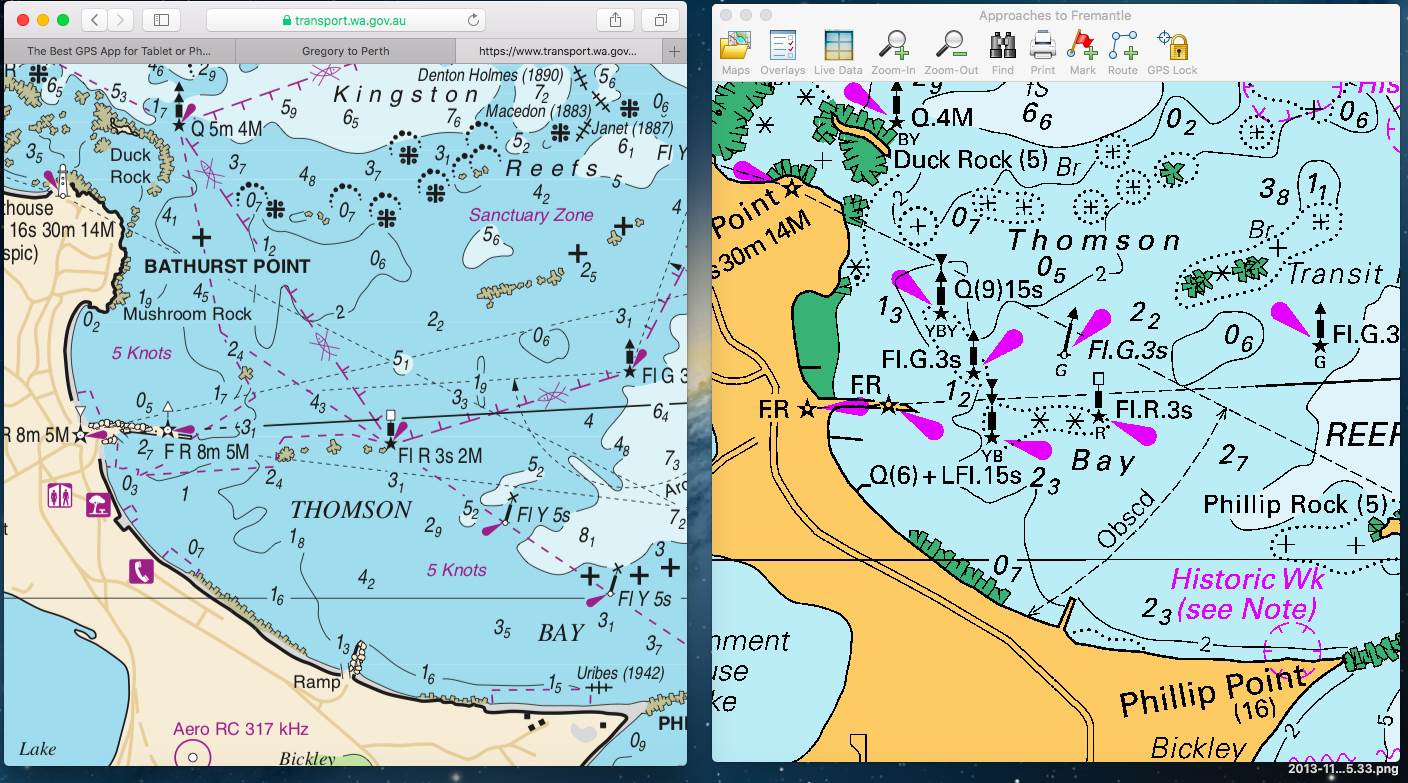Image resolution: width=1408 pixels, height=783 pixels.
Task: Open Find with the binoculars icon
Action: [1002, 47]
